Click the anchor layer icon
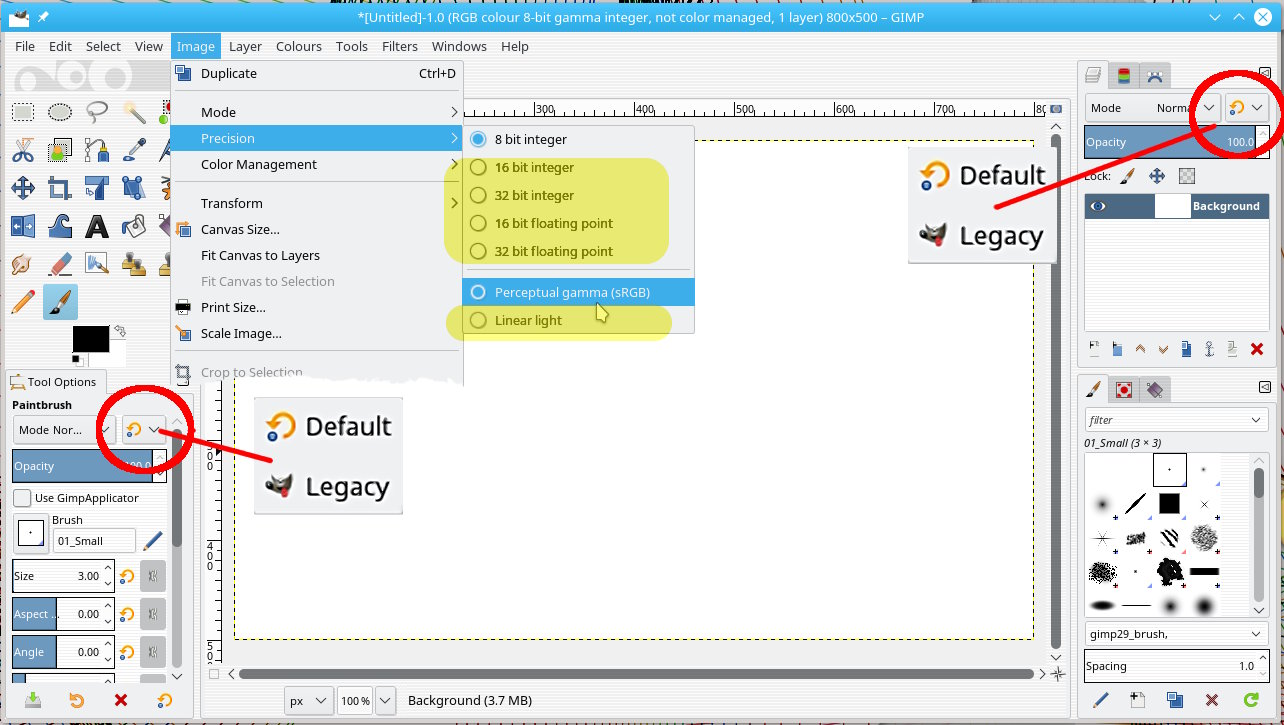The height and width of the screenshot is (725, 1284). (x=1210, y=349)
